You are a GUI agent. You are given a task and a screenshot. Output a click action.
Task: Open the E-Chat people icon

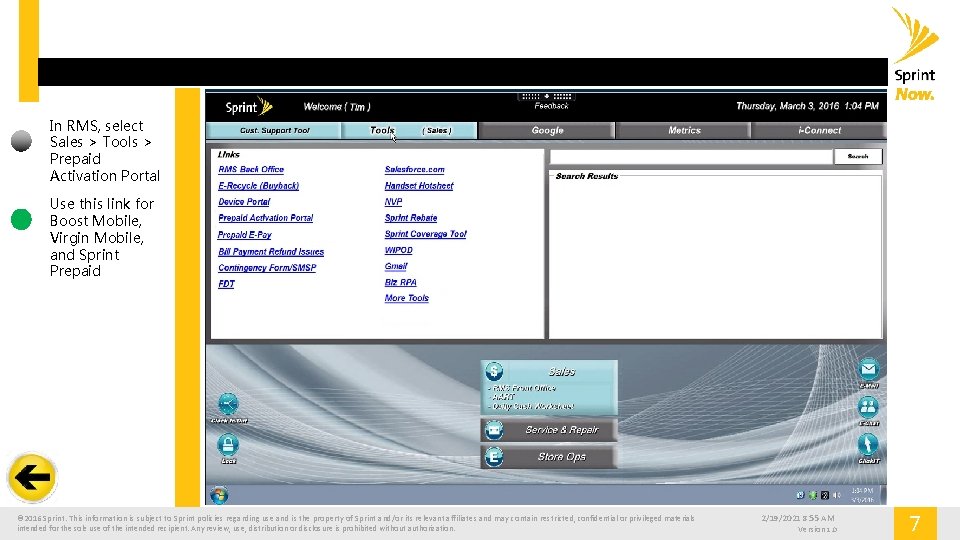coord(868,407)
